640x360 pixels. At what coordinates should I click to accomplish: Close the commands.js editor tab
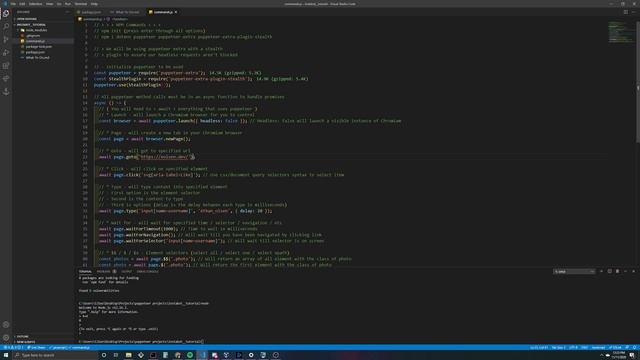[176, 12]
